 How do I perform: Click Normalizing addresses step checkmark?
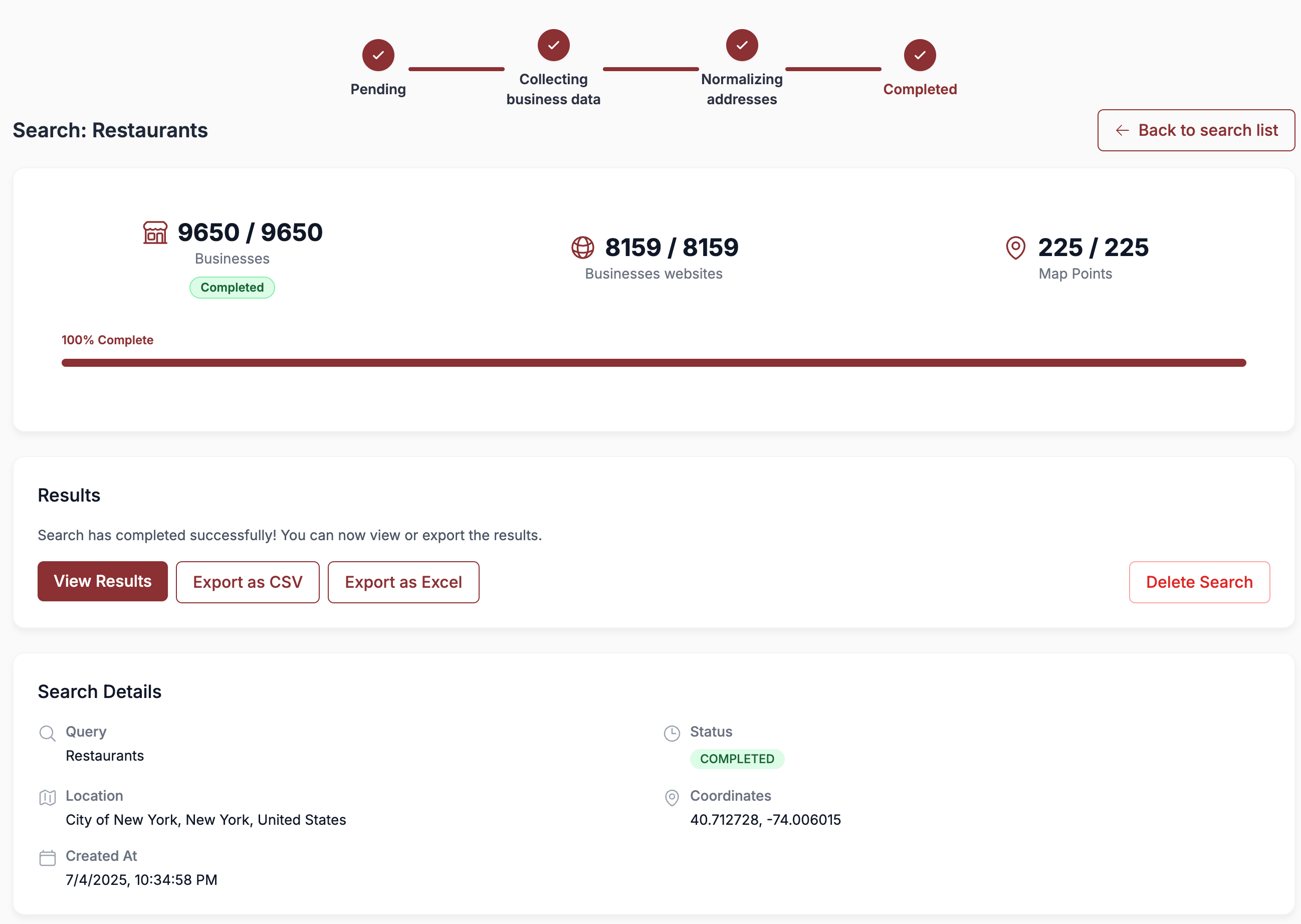click(742, 45)
